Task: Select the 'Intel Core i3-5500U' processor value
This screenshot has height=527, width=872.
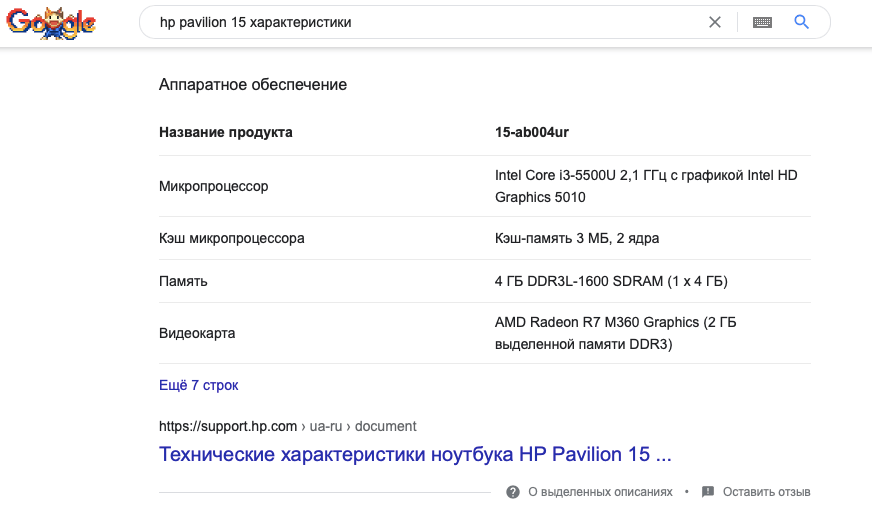Action: pos(646,186)
